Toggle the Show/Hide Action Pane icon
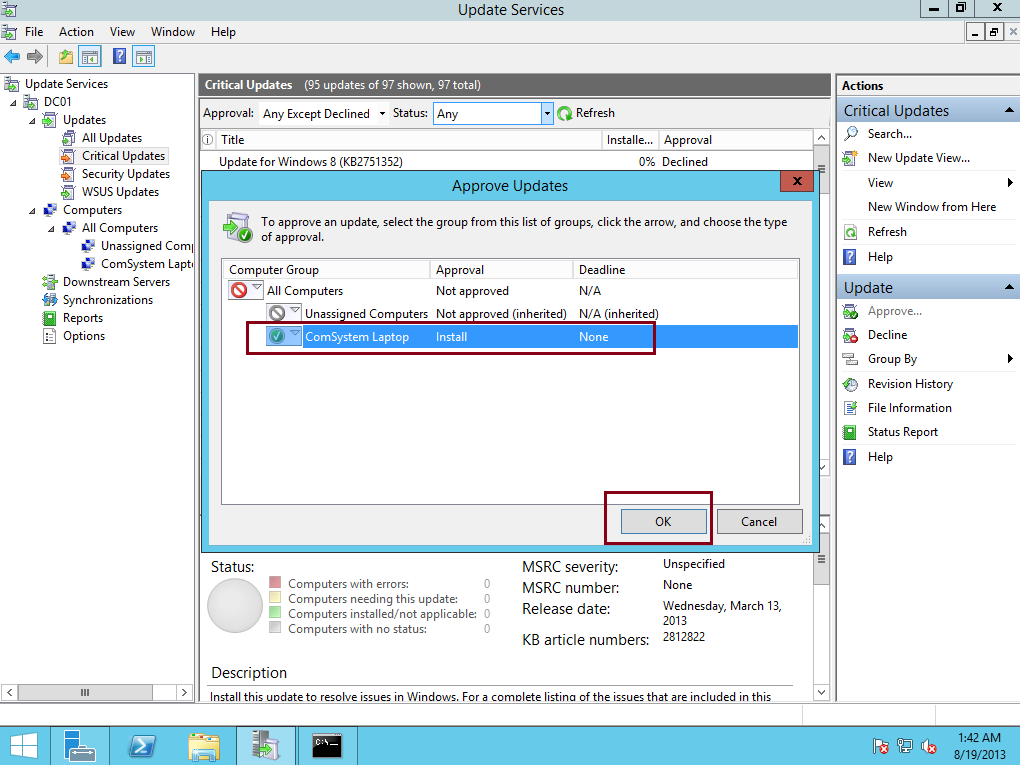1020x765 pixels. coord(144,57)
